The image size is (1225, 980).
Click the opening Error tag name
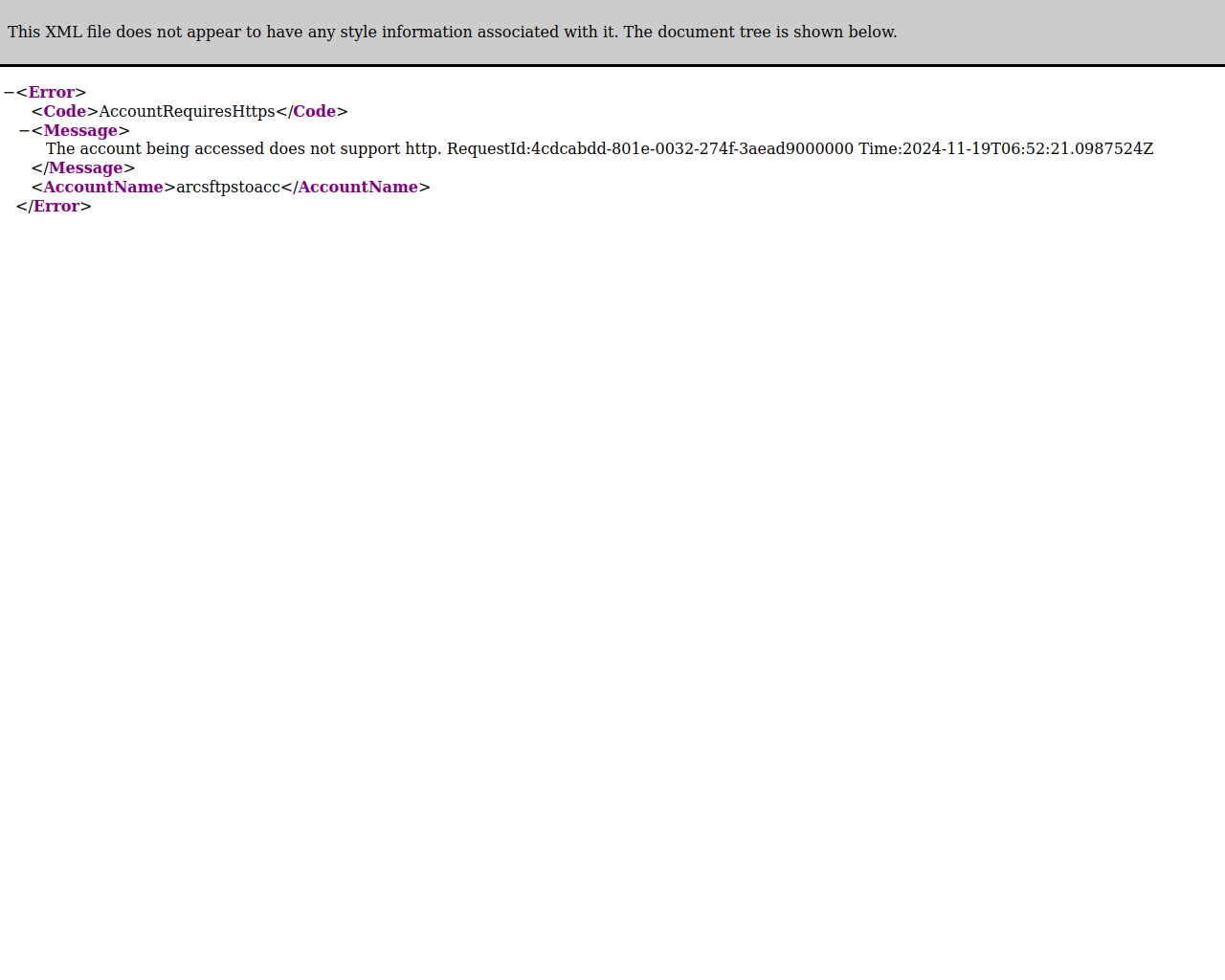52,93
